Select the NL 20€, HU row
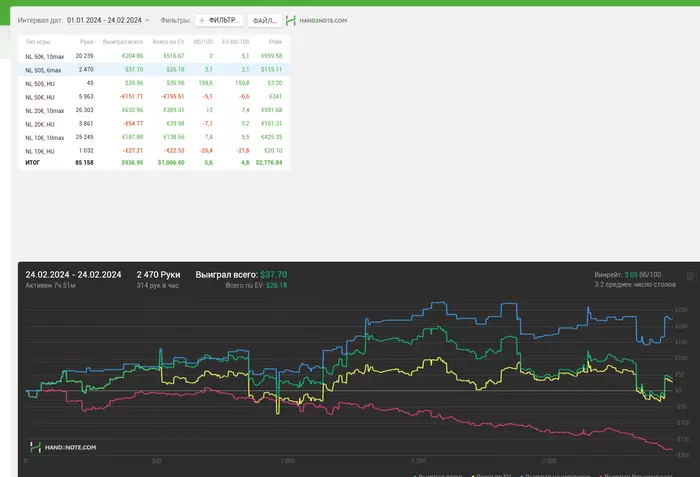The height and width of the screenshot is (477, 700). coord(154,124)
